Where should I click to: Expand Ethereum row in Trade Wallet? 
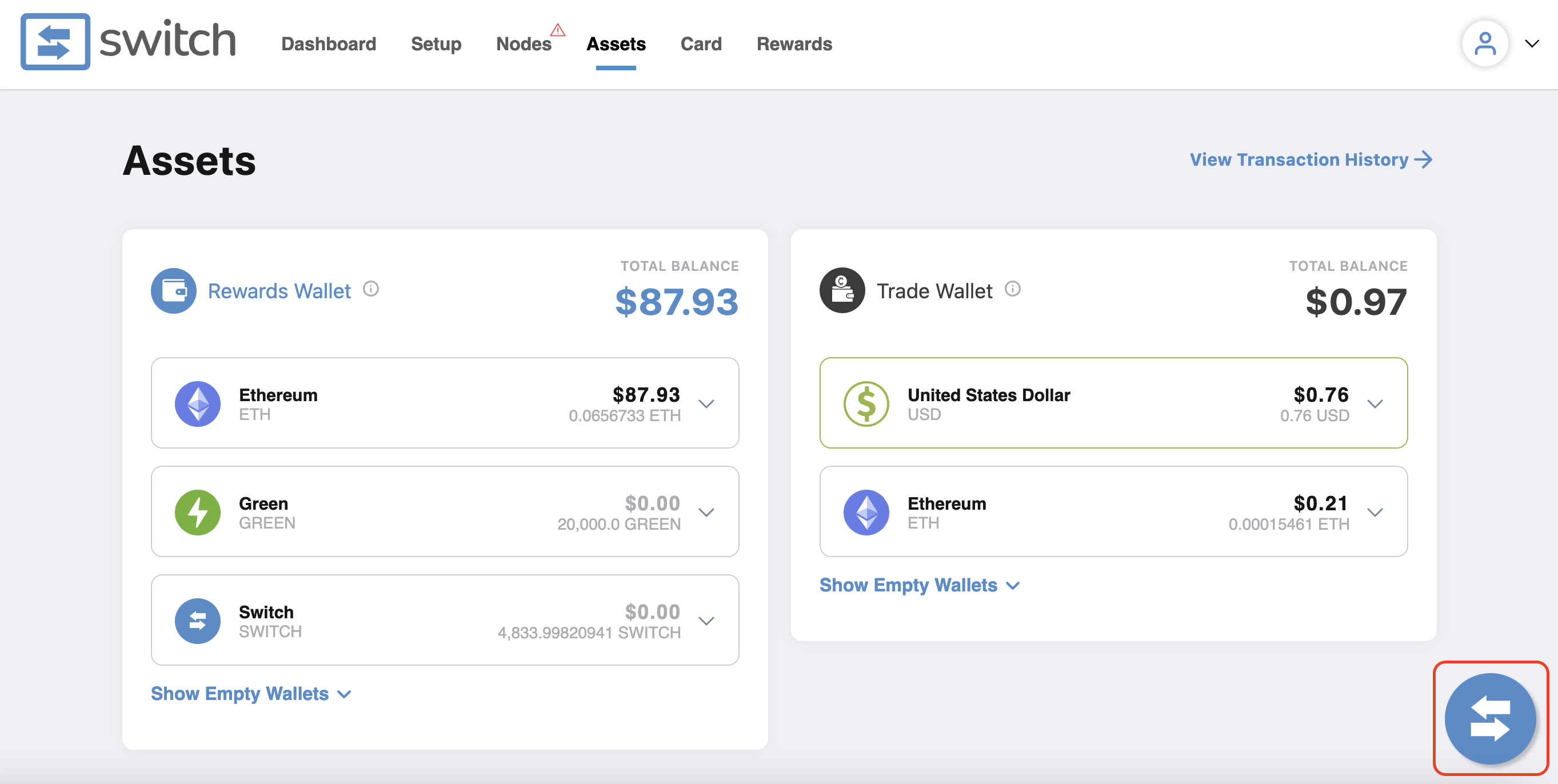coord(1375,513)
